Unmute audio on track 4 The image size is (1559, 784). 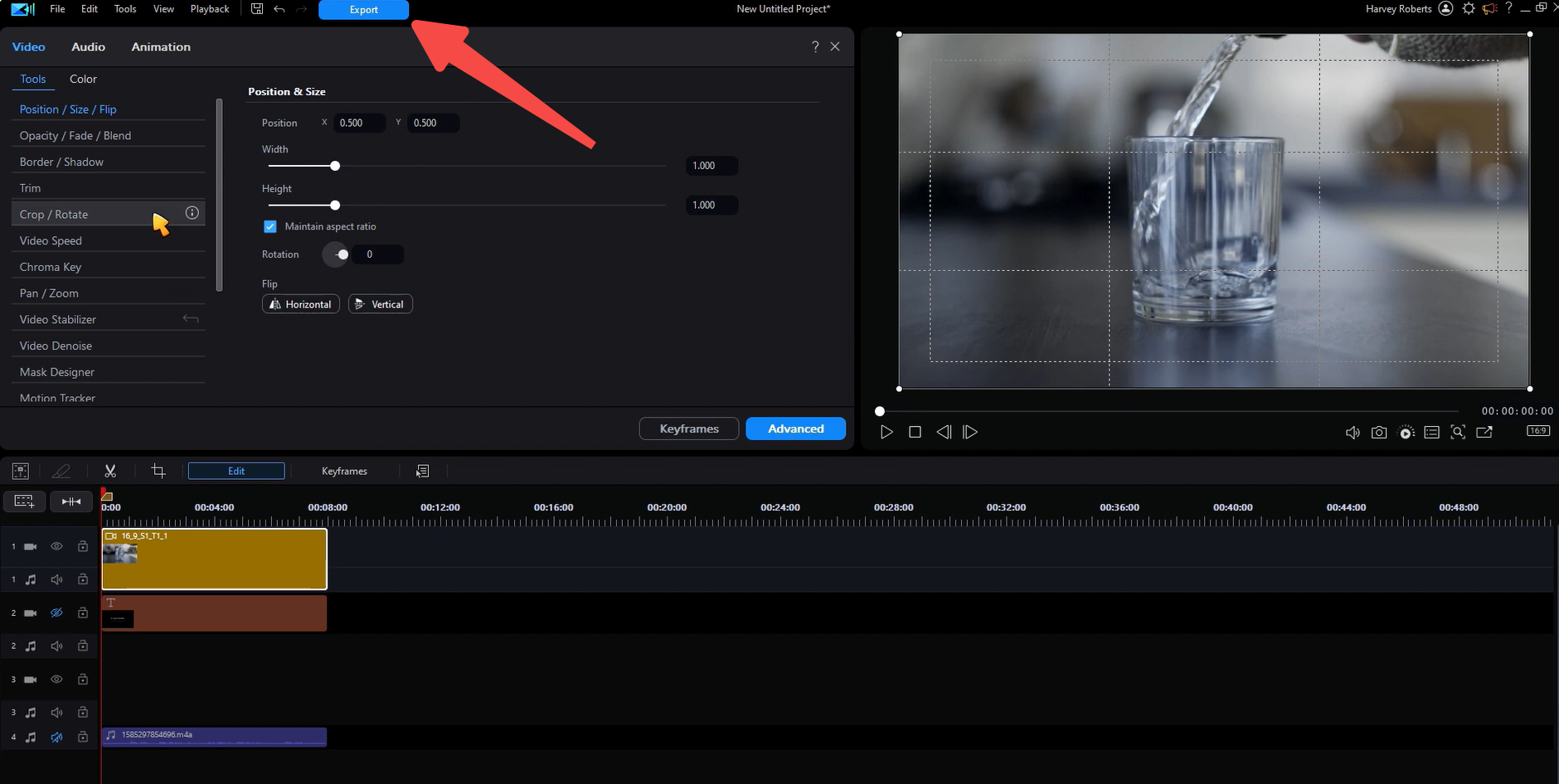[56, 737]
